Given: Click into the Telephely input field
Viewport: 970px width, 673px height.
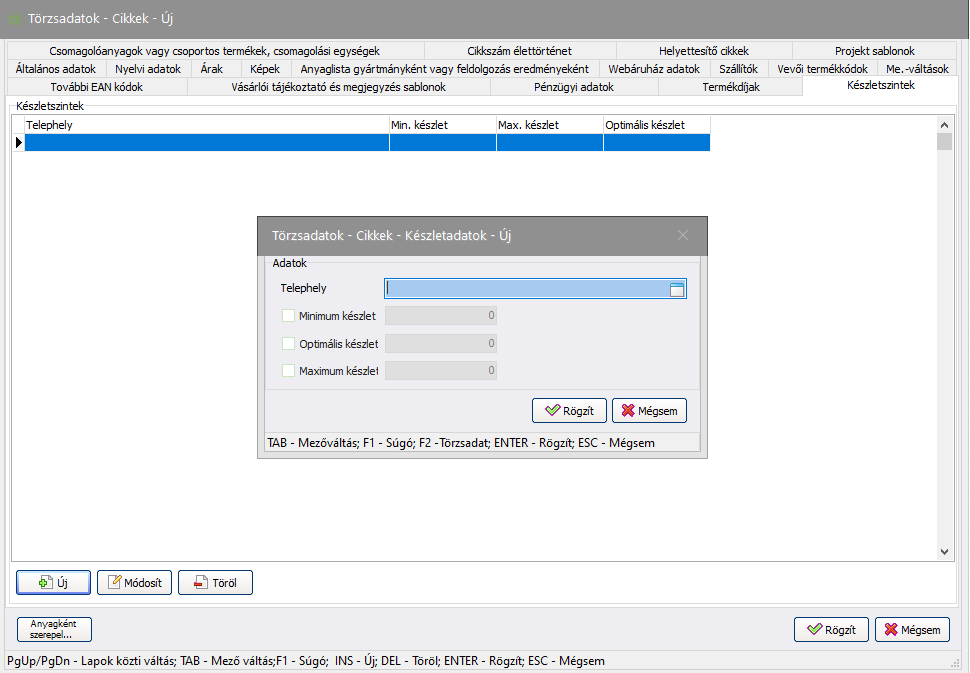Looking at the screenshot, I should pos(525,290).
